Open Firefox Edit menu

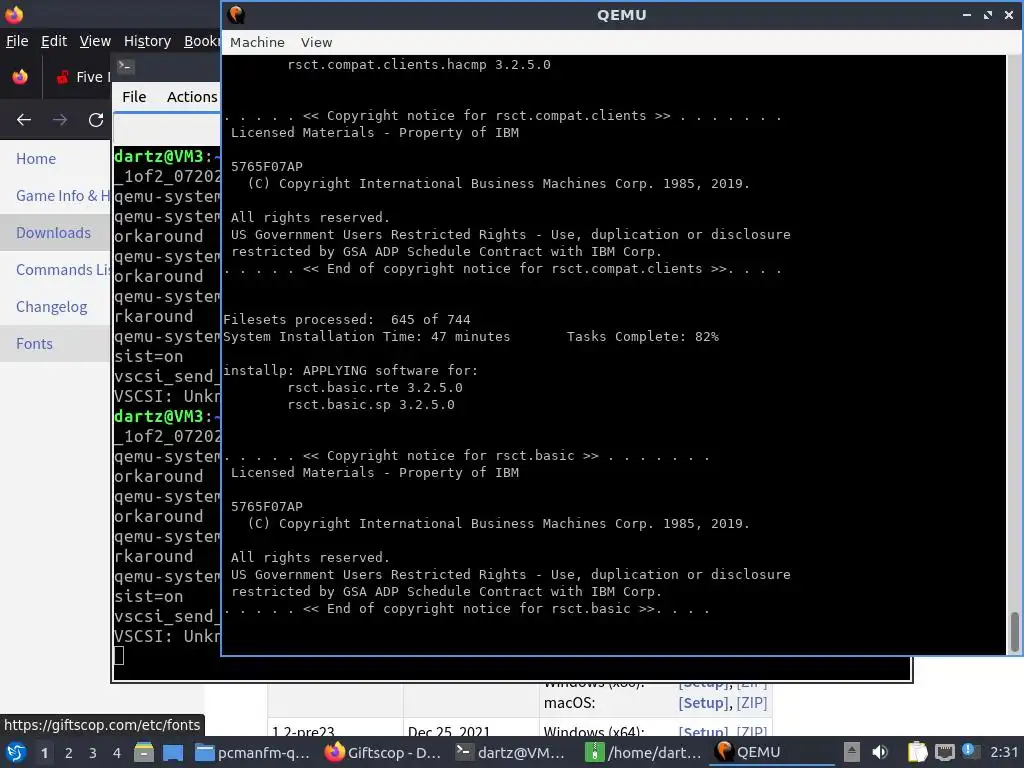click(54, 41)
